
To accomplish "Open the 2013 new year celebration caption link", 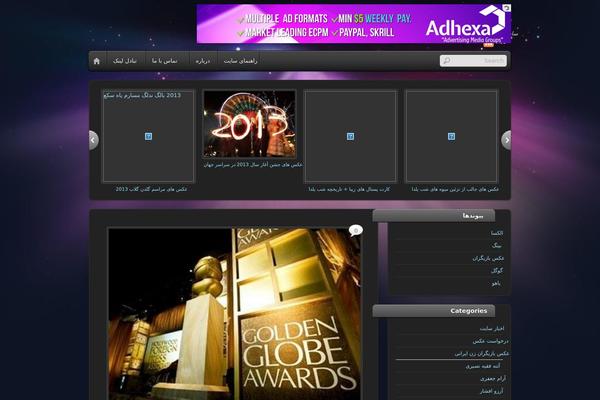I will 253,165.
